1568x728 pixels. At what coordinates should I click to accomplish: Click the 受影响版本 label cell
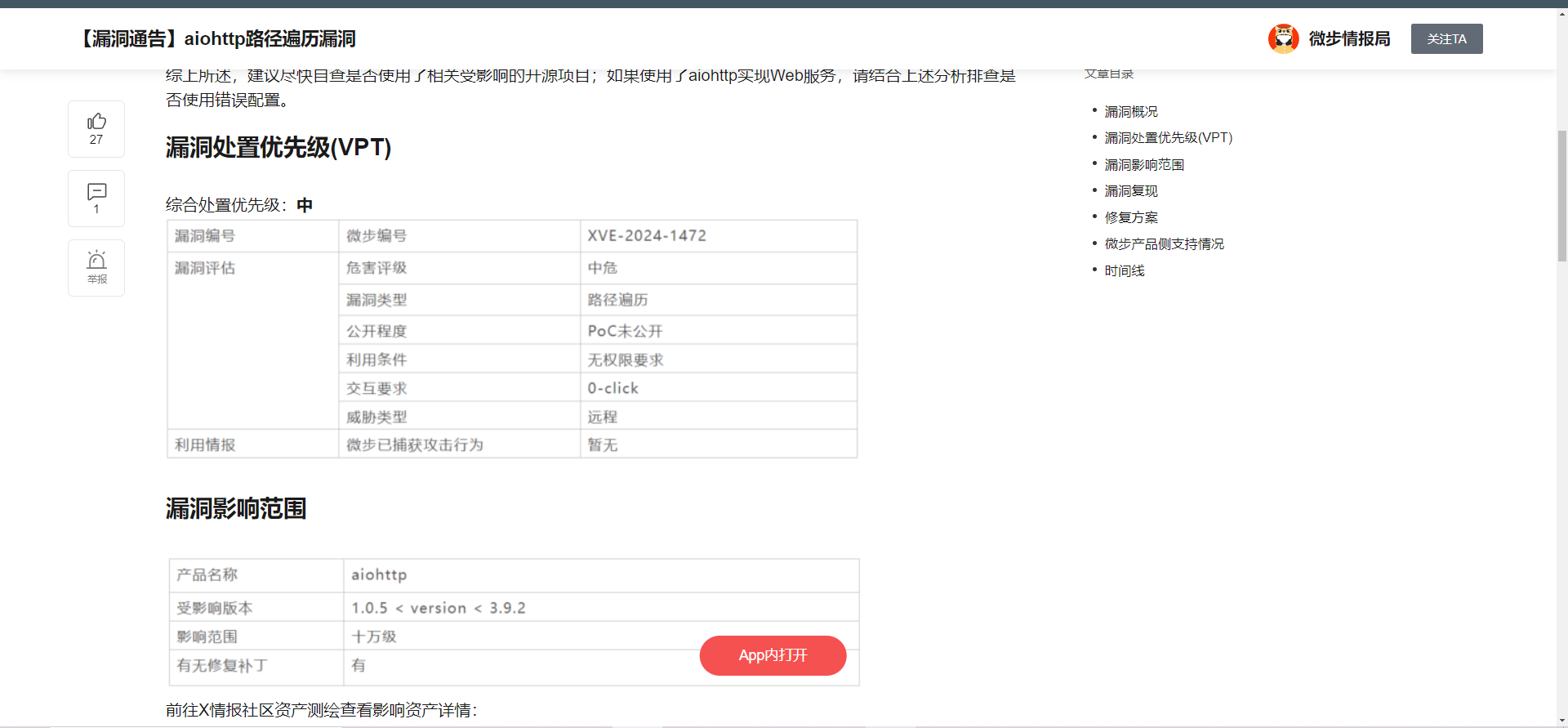(x=256, y=607)
